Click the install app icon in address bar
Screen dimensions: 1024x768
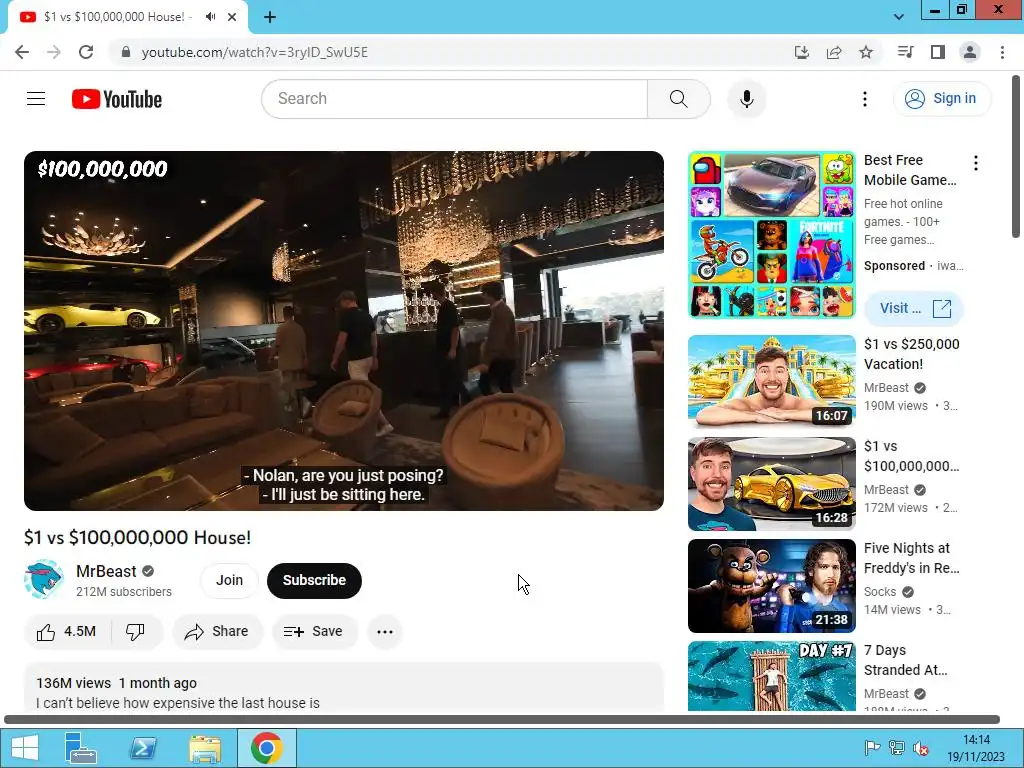coord(801,52)
